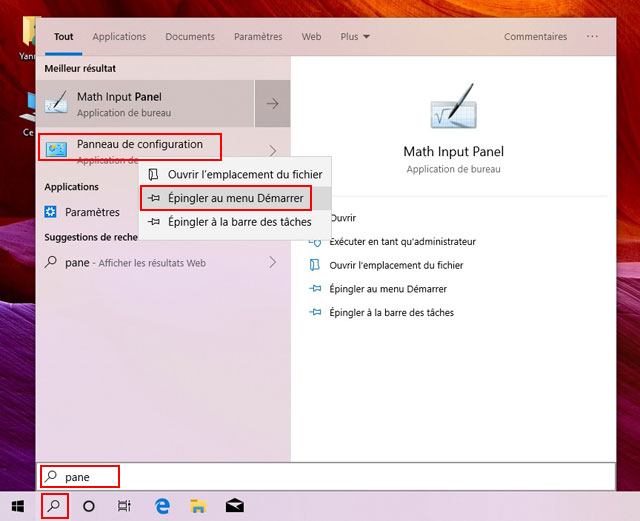
Task: Click right-pane Ouvrir l'emplacement du fichier text
Action: click(396, 265)
